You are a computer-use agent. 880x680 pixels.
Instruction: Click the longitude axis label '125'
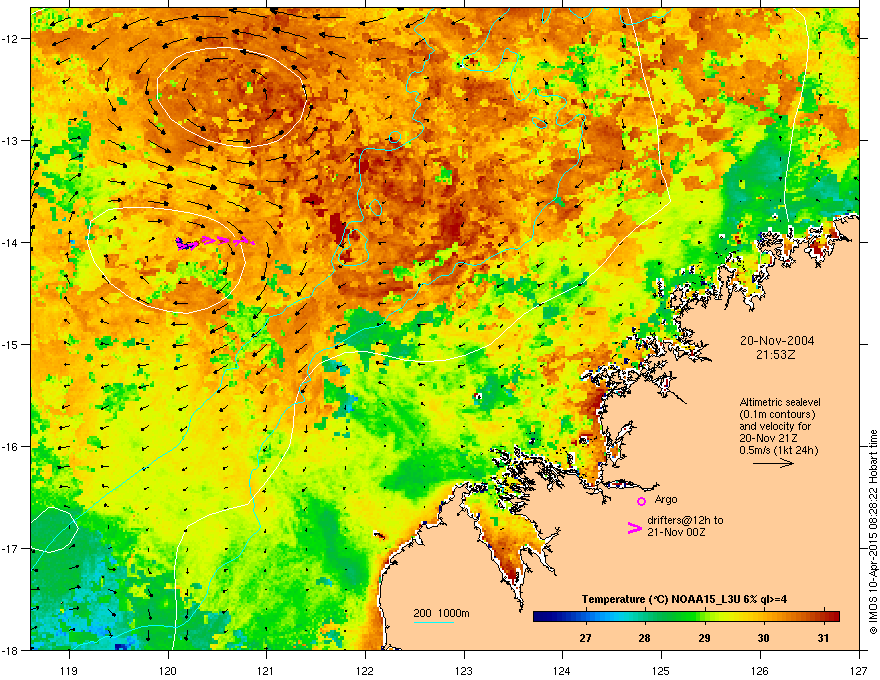(x=661, y=670)
